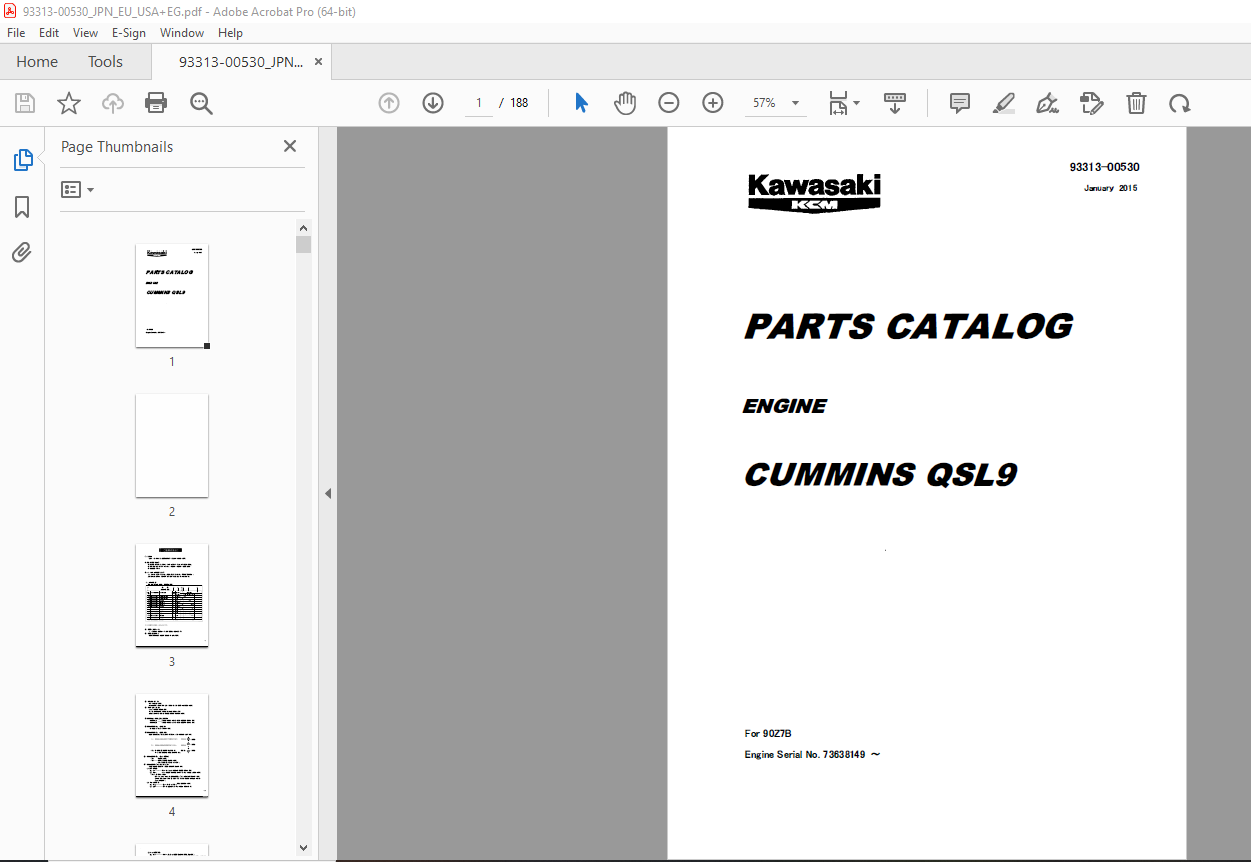Add document to starred favorites
This screenshot has width=1251, height=862.
point(68,103)
